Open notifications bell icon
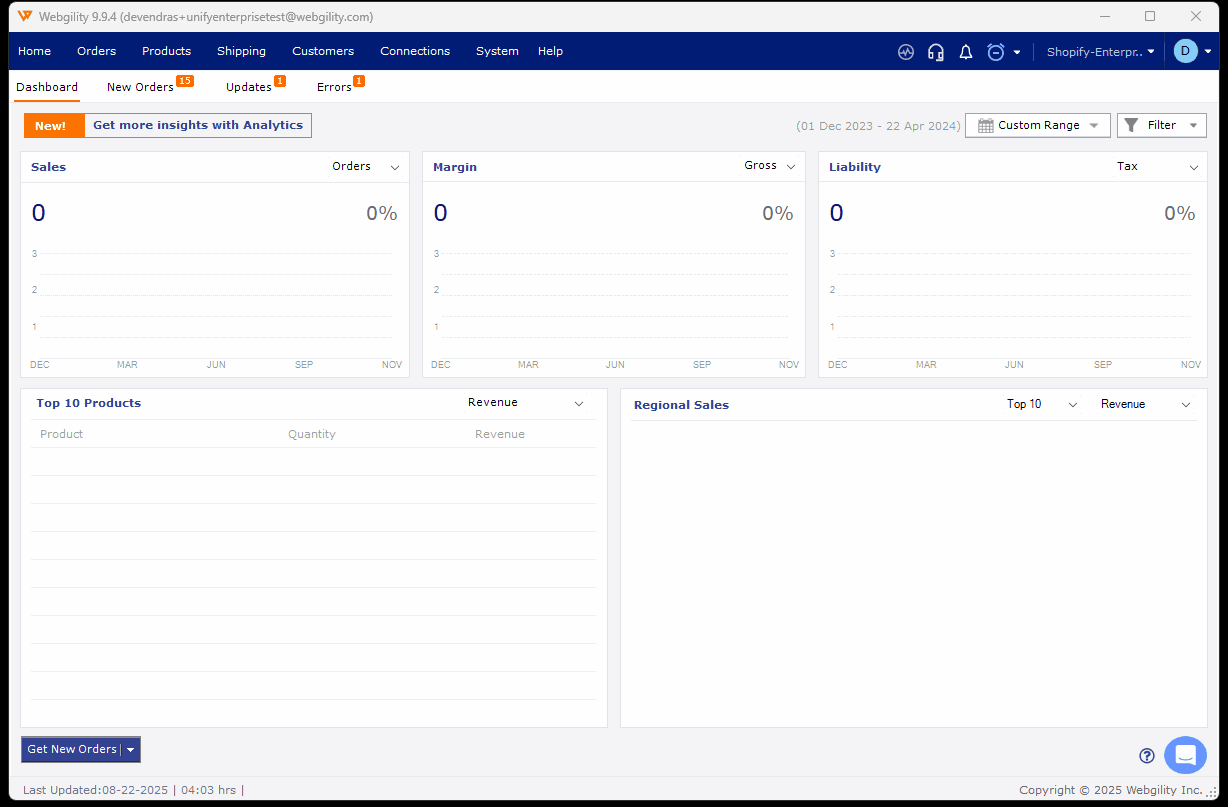 (x=966, y=52)
